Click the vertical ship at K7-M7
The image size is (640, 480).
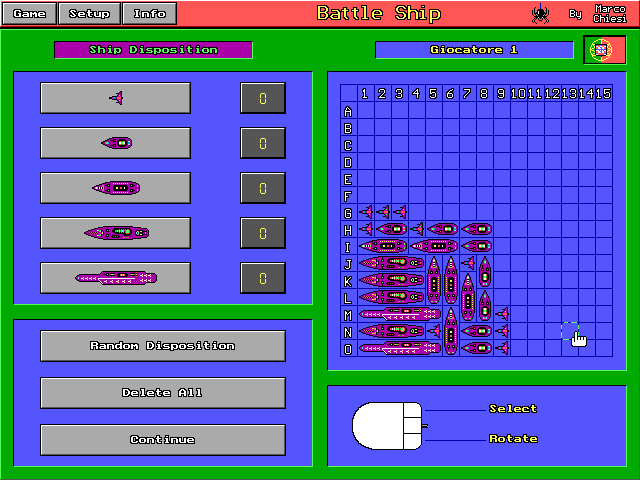pyautogui.click(x=468, y=297)
